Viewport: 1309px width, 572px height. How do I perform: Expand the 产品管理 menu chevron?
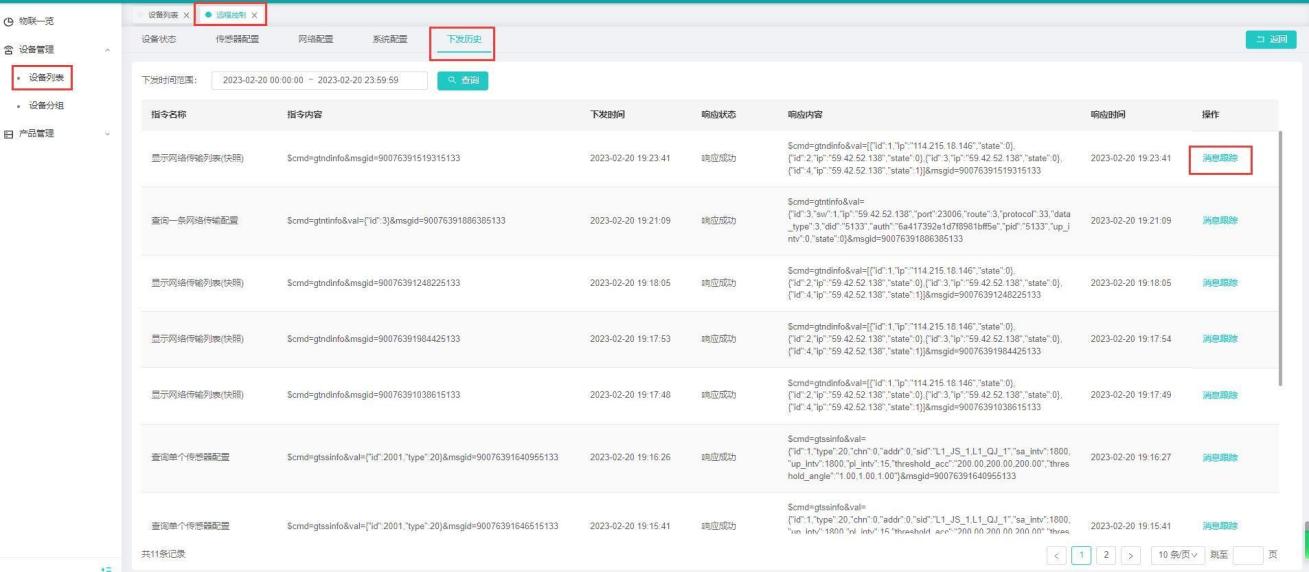coord(107,134)
